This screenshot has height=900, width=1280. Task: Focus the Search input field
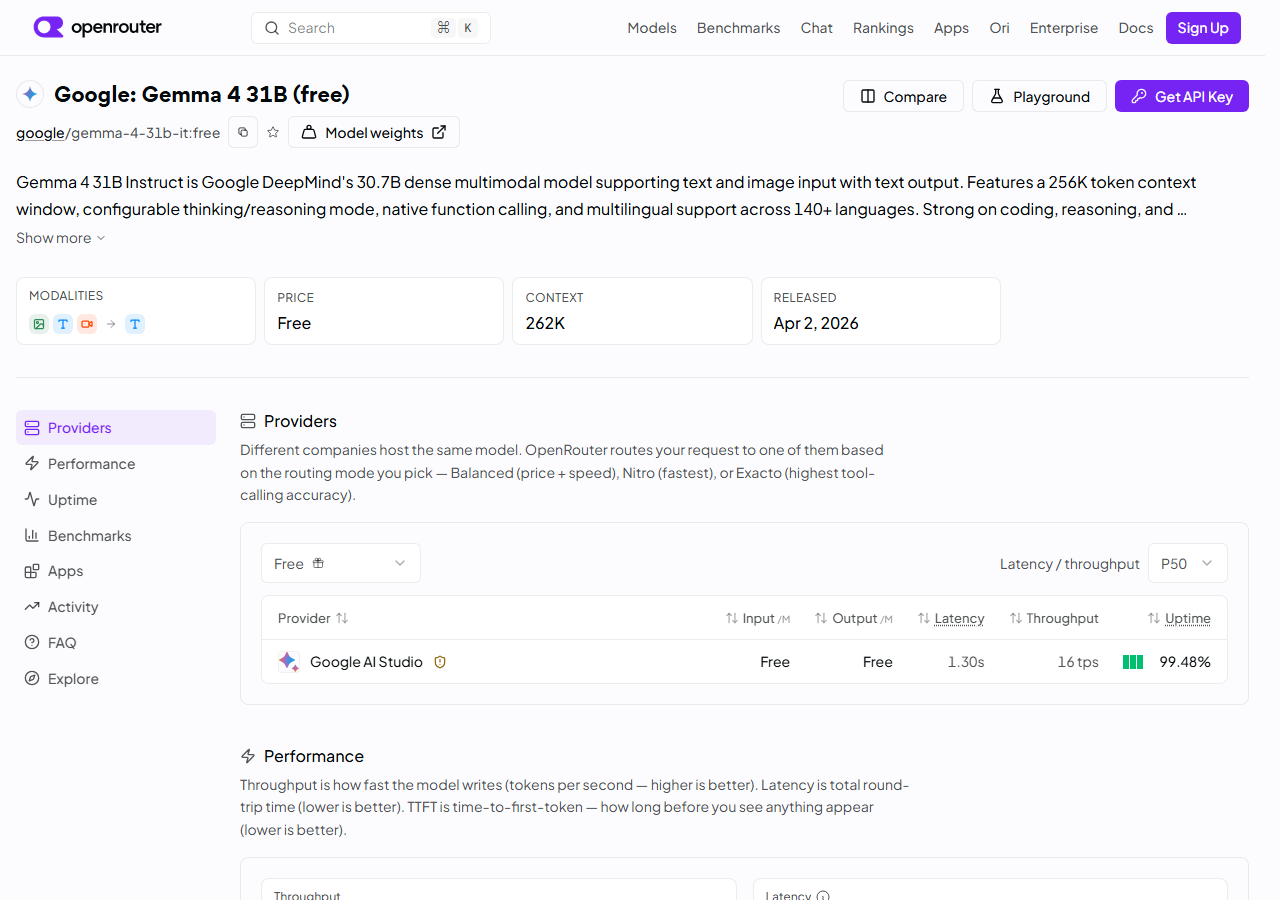371,28
